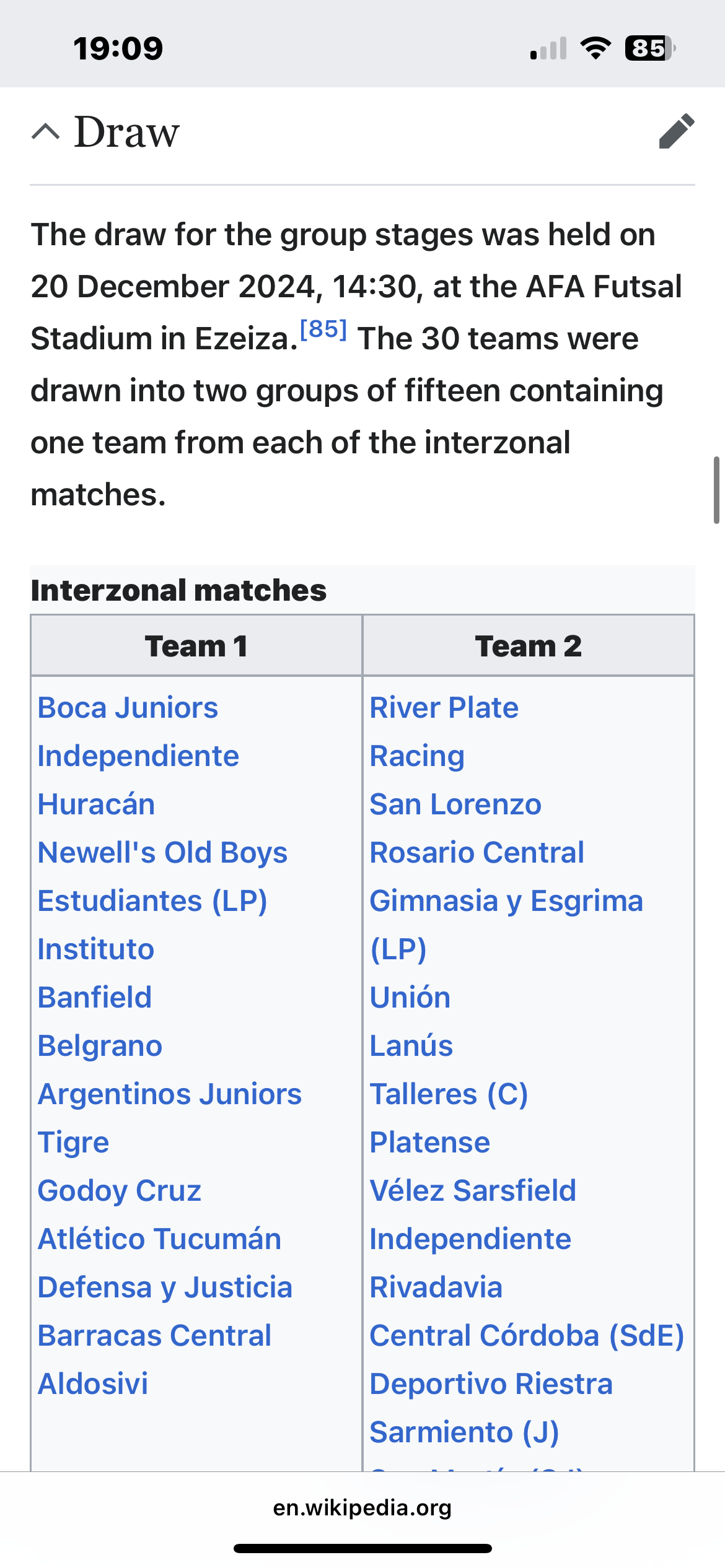The width and height of the screenshot is (725, 1568).
Task: Open Gimnasia y Esgrima (LP) link
Action: 506,900
